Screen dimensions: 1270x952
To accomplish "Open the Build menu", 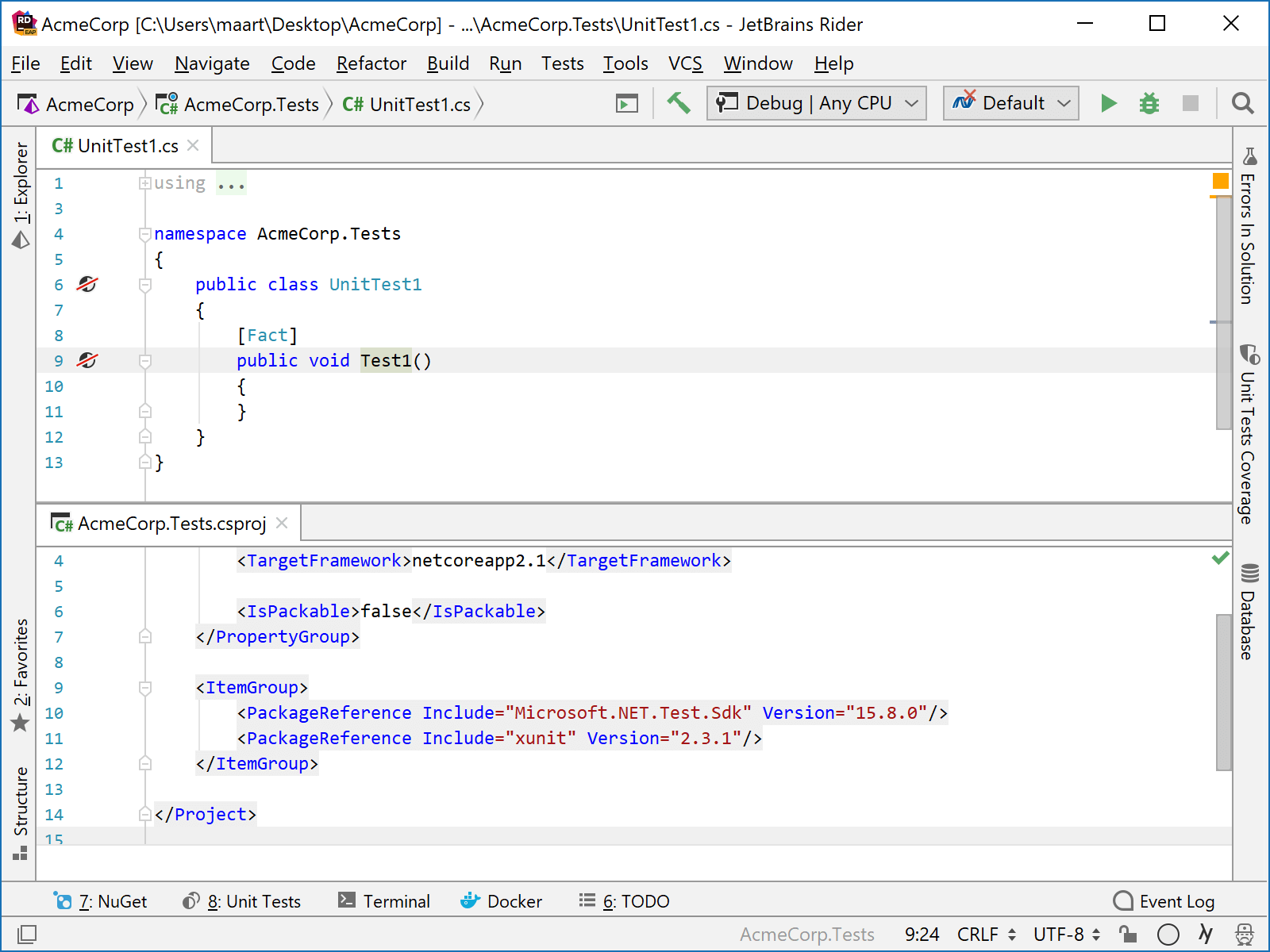I will coord(448,63).
